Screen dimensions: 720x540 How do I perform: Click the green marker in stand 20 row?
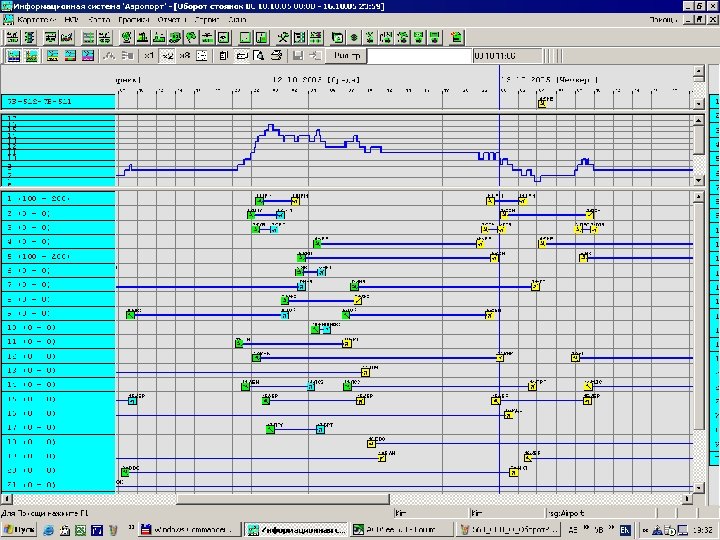coord(125,472)
